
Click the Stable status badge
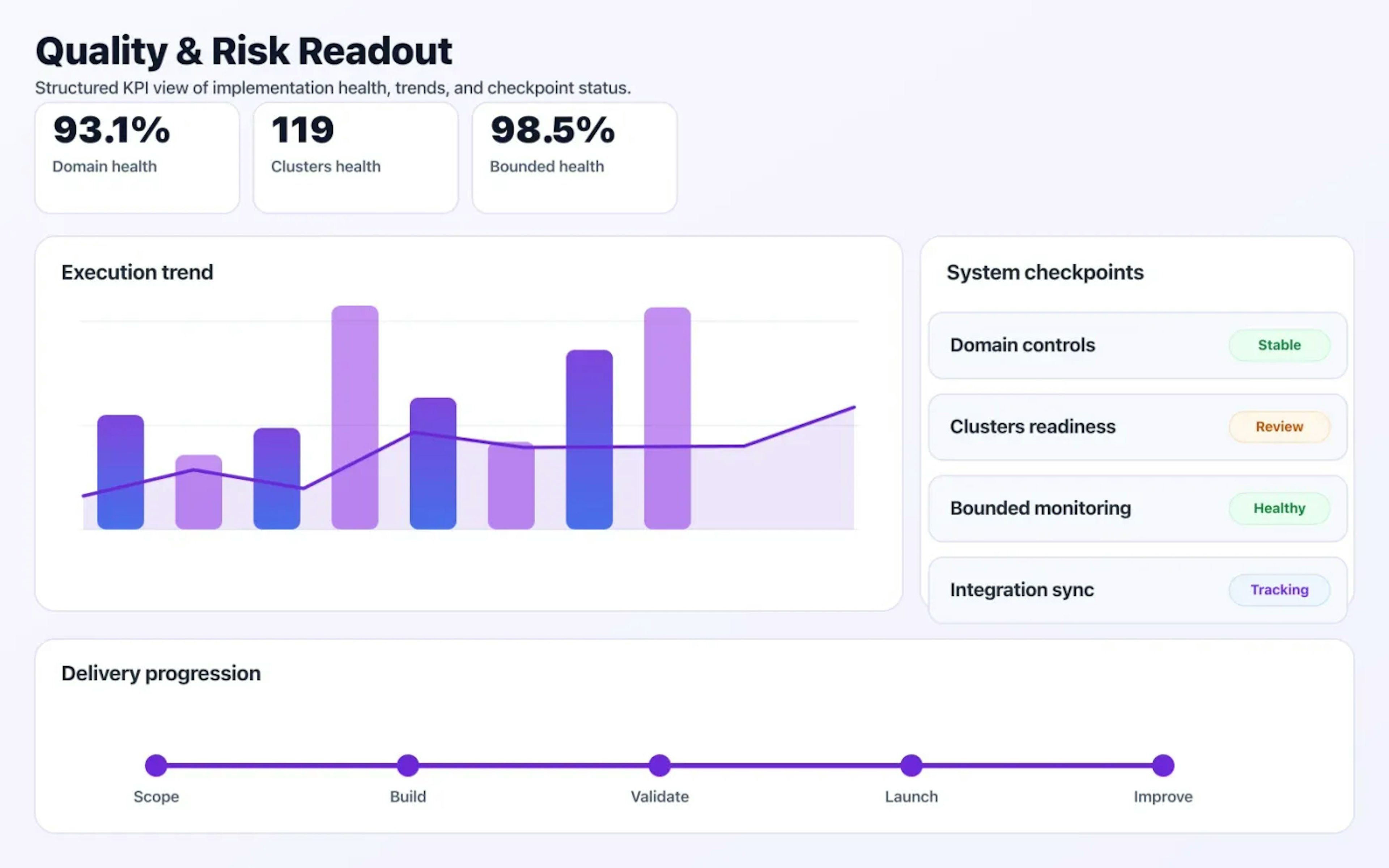(1279, 345)
